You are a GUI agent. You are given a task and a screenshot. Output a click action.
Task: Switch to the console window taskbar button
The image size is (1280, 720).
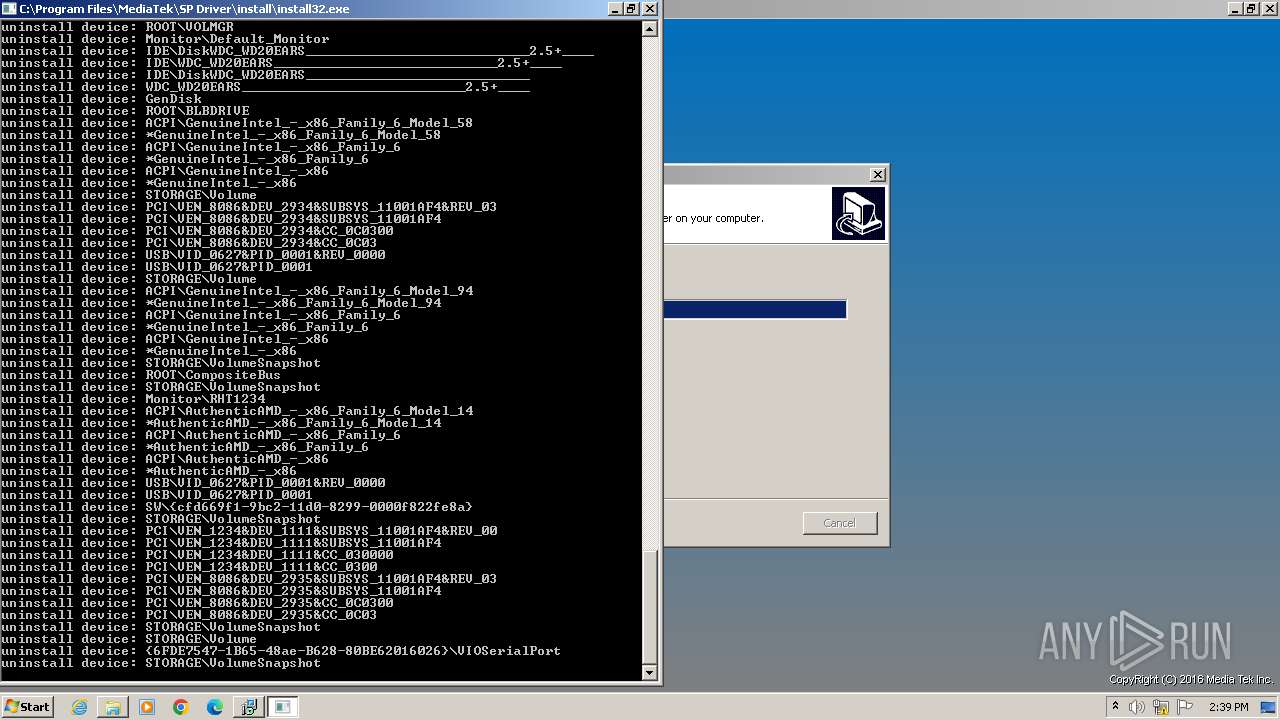pos(283,707)
